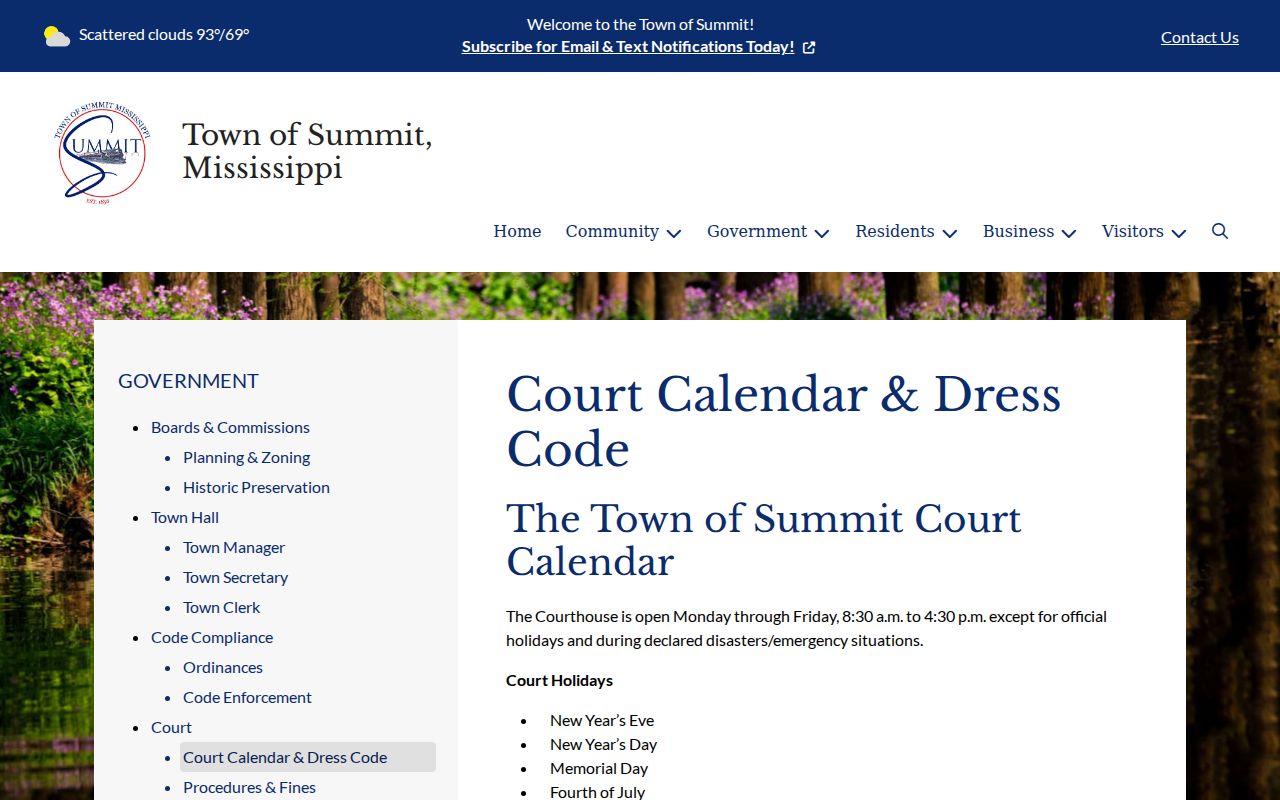Click the Town of Summit seal logo
The width and height of the screenshot is (1280, 800).
102,152
